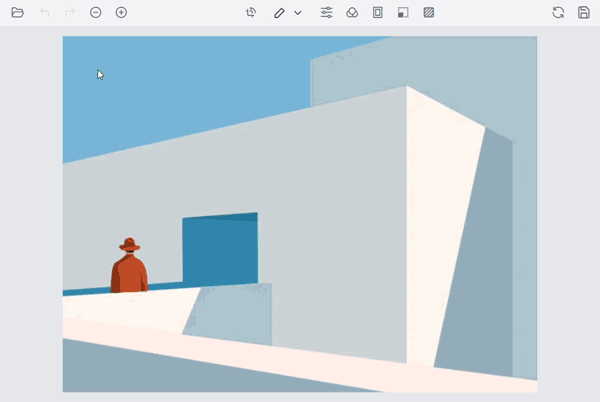Viewport: 600px width, 402px height.
Task: Save the image with the disk icon
Action: 584,13
